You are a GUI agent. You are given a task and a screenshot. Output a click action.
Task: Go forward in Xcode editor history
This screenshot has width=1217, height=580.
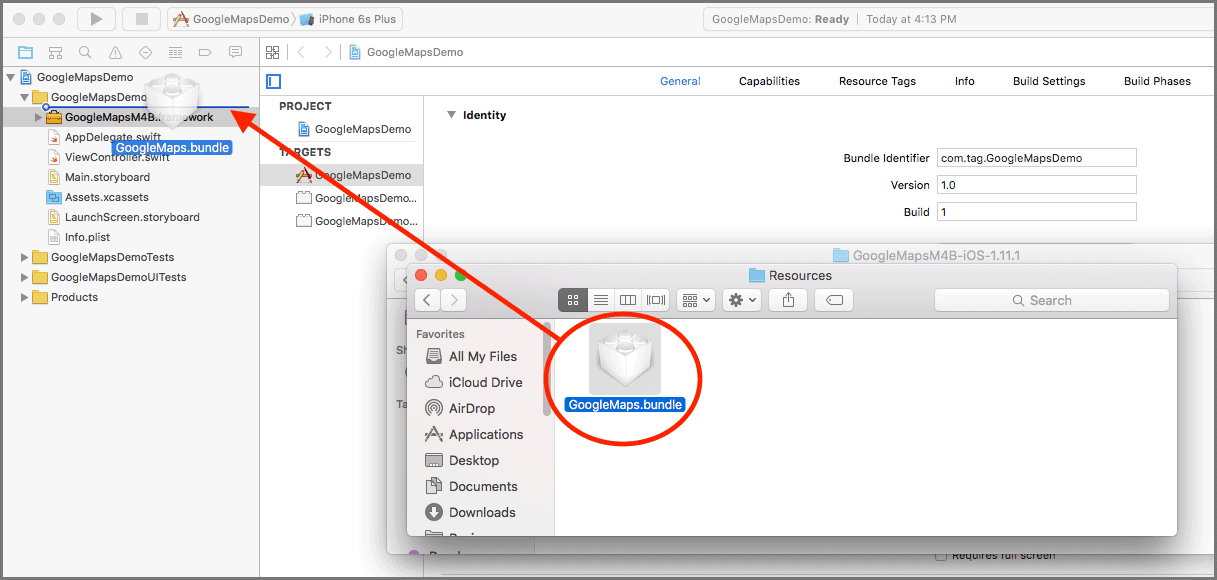[x=328, y=52]
